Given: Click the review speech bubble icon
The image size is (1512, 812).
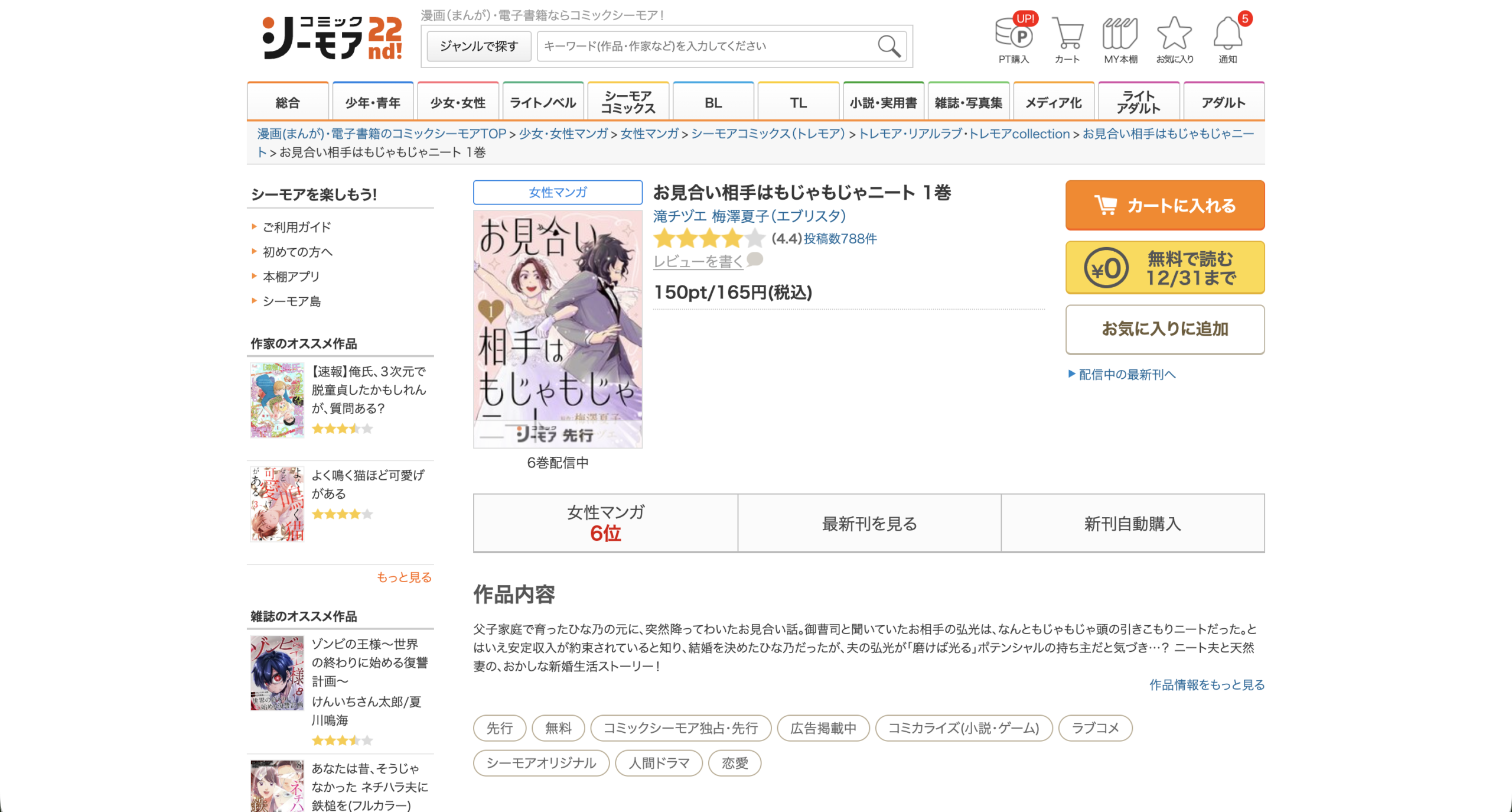Looking at the screenshot, I should [755, 259].
